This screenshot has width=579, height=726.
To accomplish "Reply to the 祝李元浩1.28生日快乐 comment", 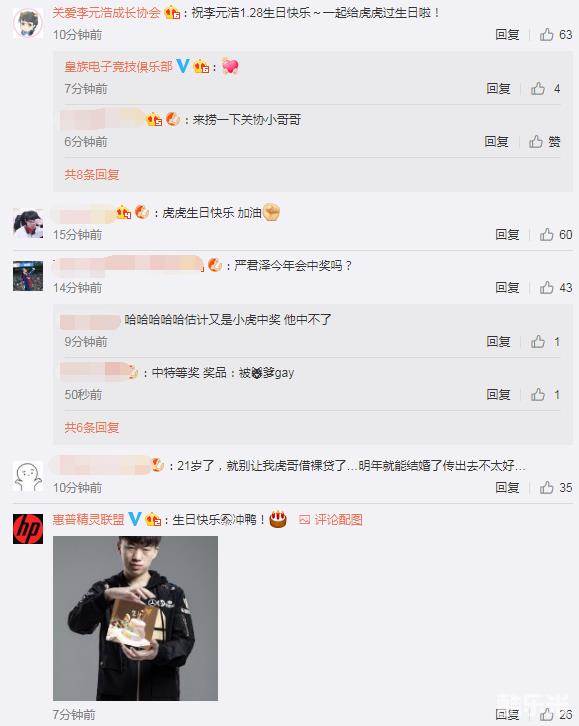I will 507,35.
